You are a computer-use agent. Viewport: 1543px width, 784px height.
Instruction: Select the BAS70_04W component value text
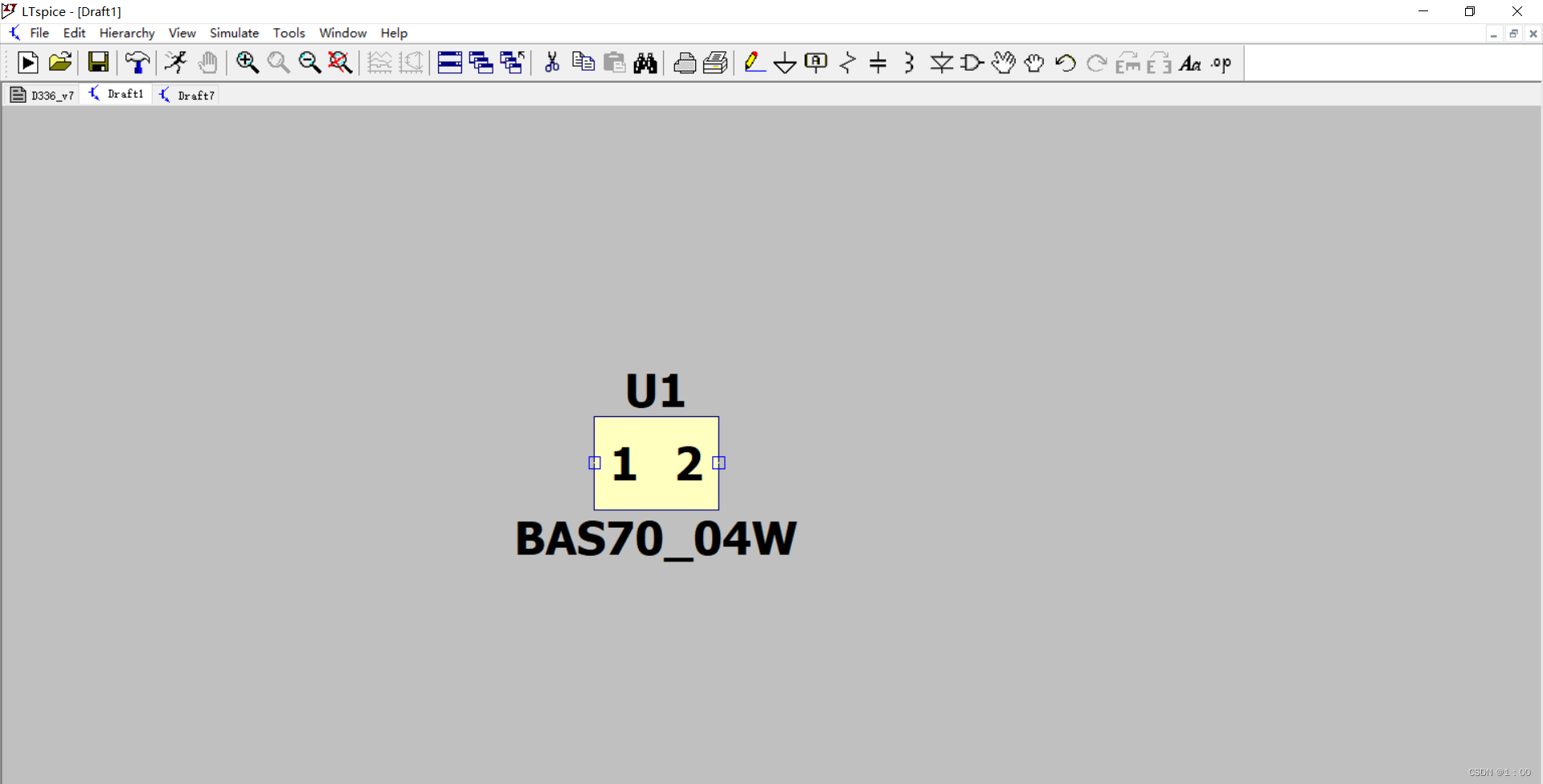[x=656, y=538]
